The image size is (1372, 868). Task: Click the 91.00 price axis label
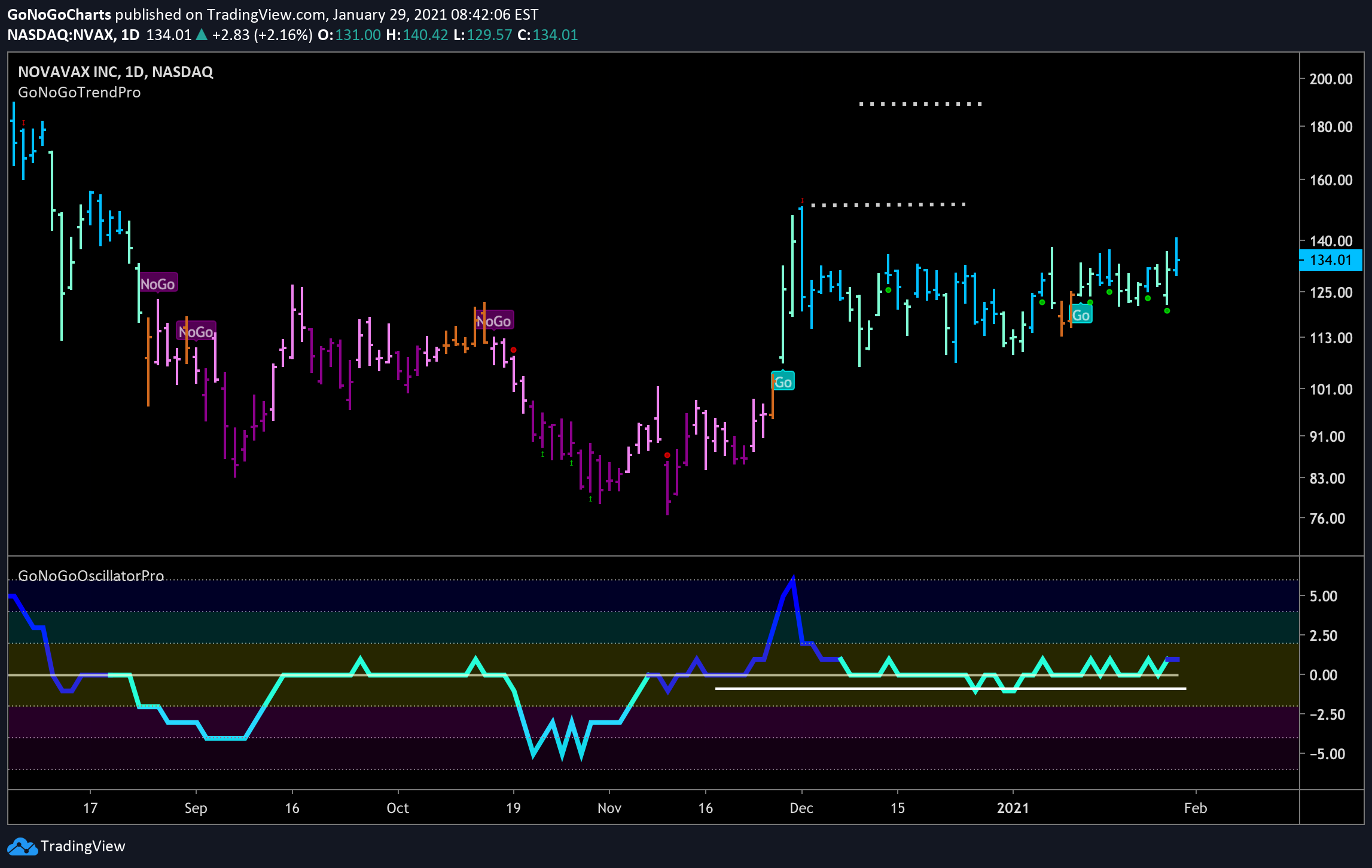[1327, 436]
